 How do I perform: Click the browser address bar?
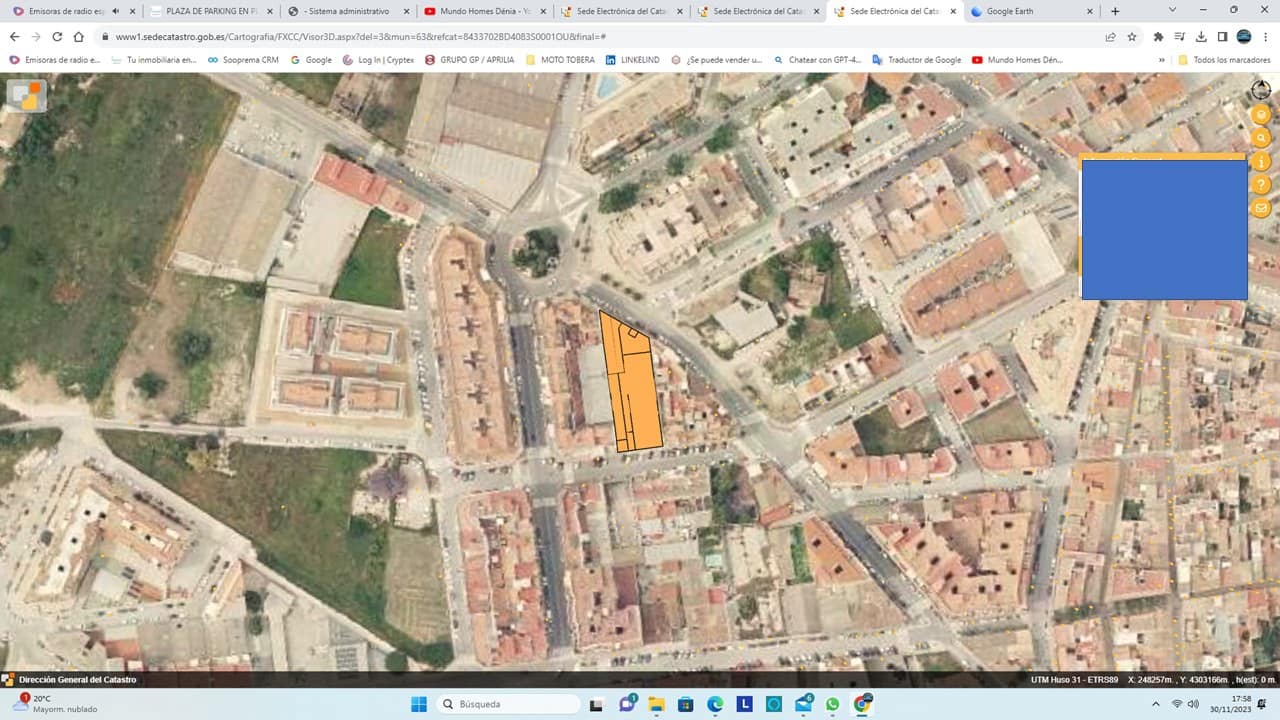[x=400, y=36]
